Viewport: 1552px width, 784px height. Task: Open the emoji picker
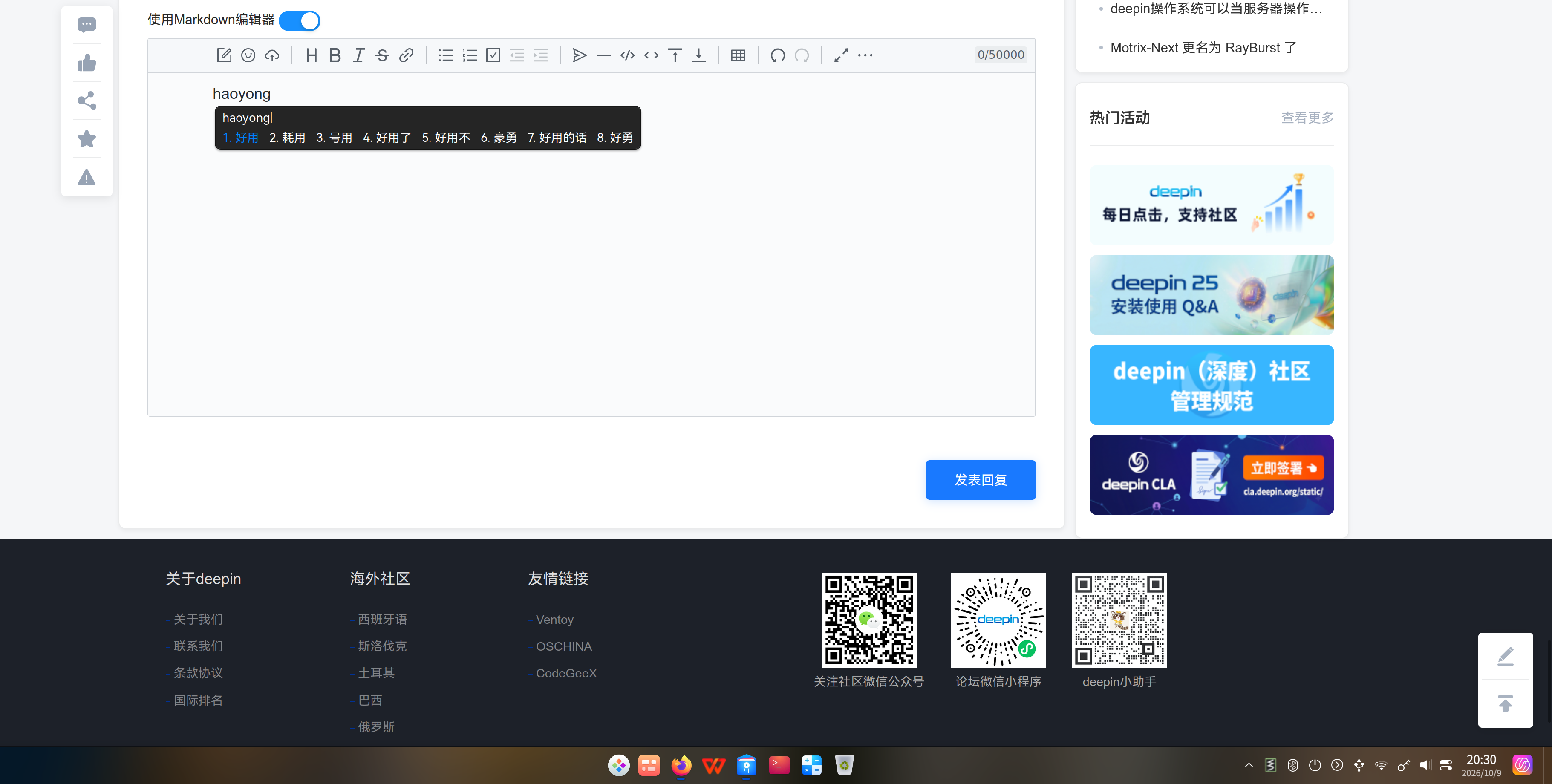tap(248, 55)
